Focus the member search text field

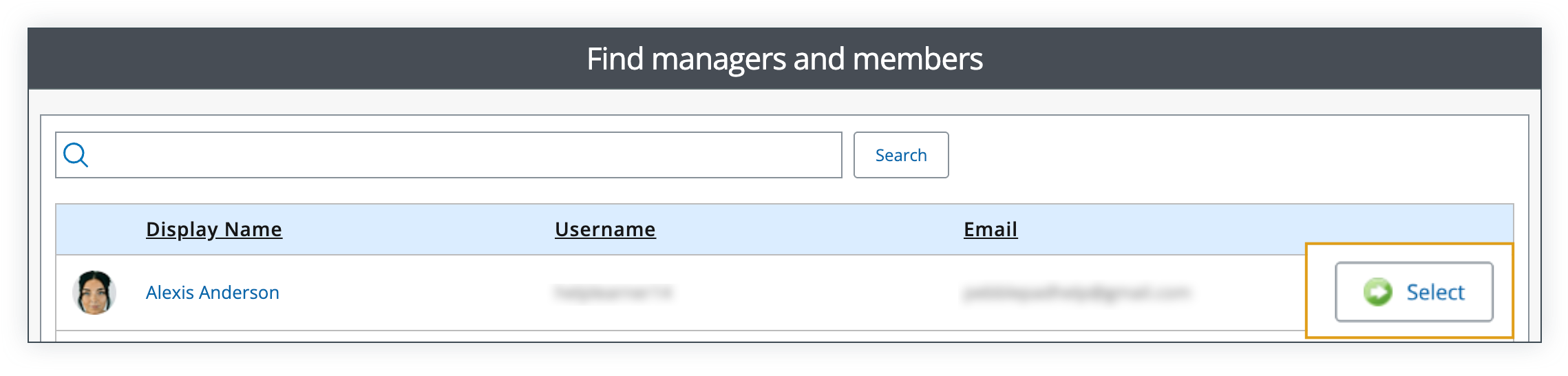449,155
